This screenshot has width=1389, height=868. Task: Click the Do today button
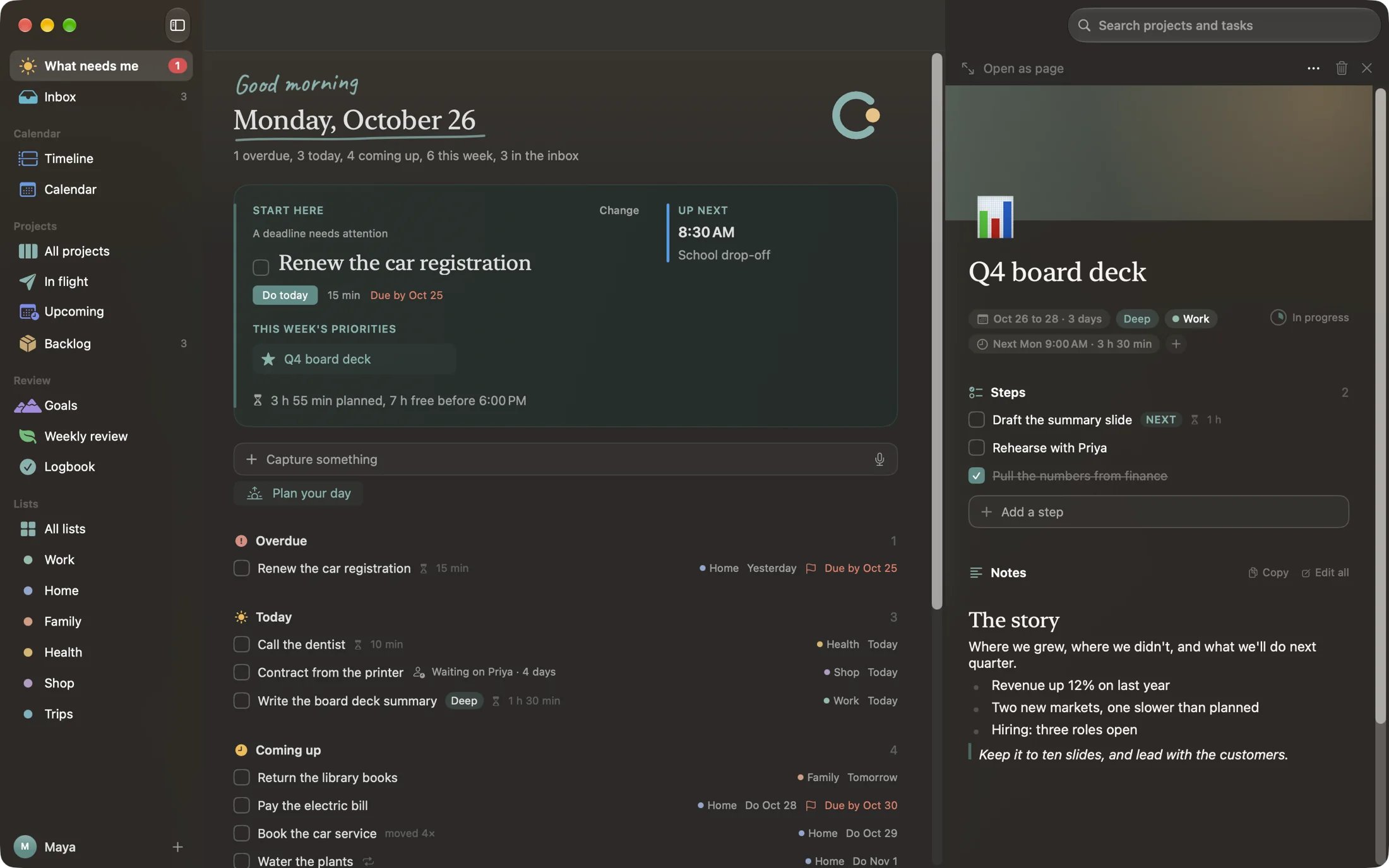pyautogui.click(x=285, y=295)
